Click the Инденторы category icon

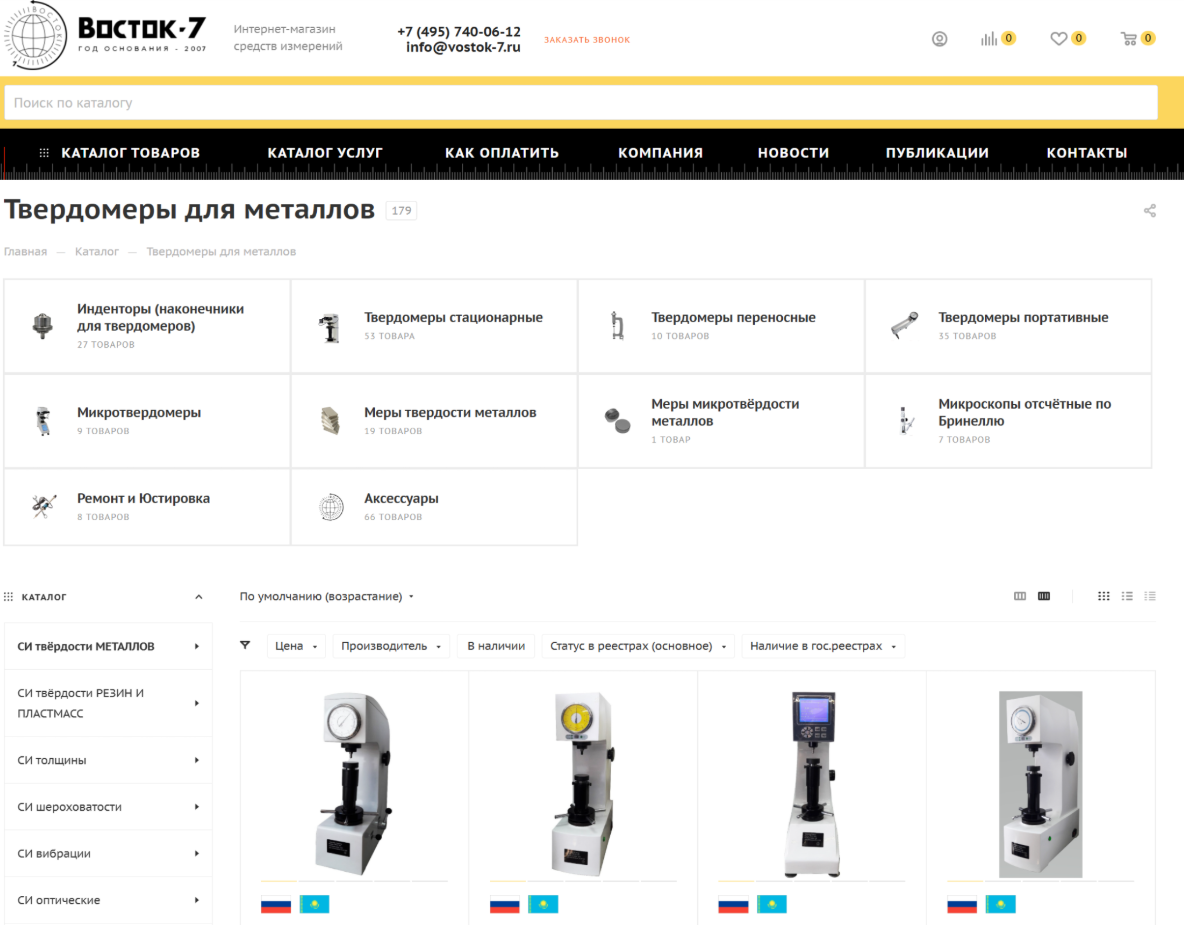click(x=43, y=326)
